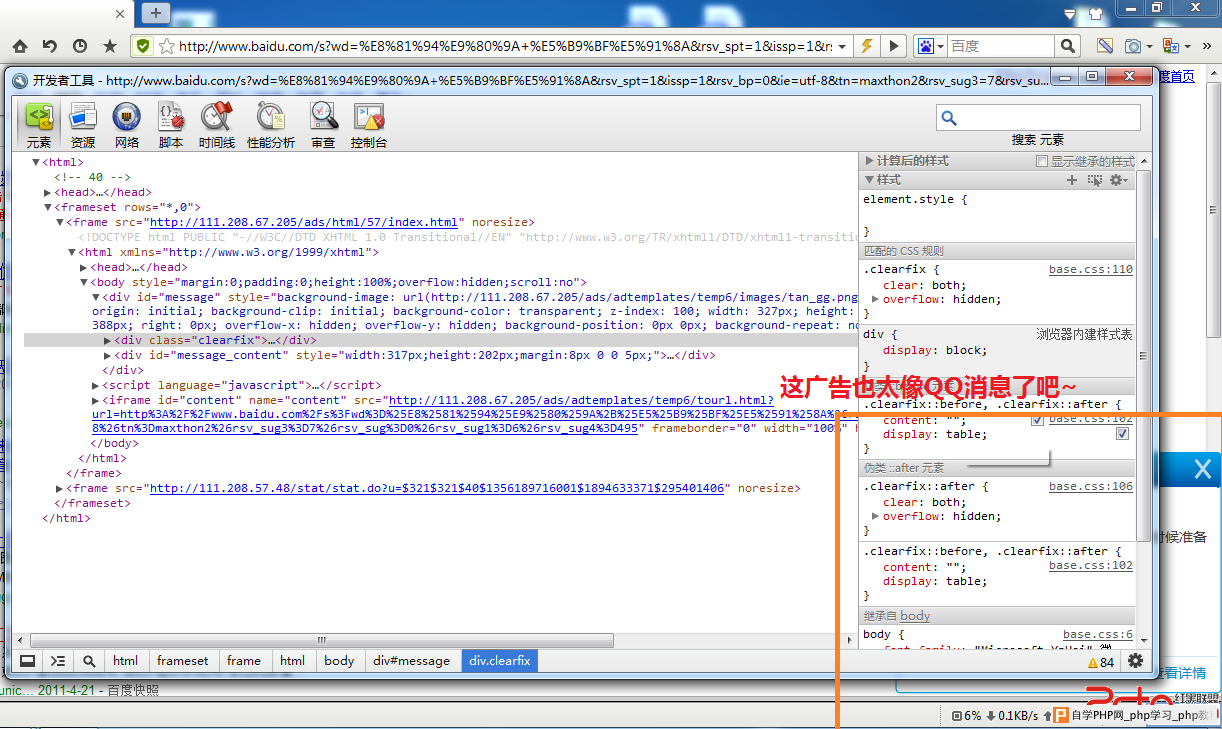The image size is (1222, 729).
Task: Expand the div id message_content node
Action: click(108, 355)
